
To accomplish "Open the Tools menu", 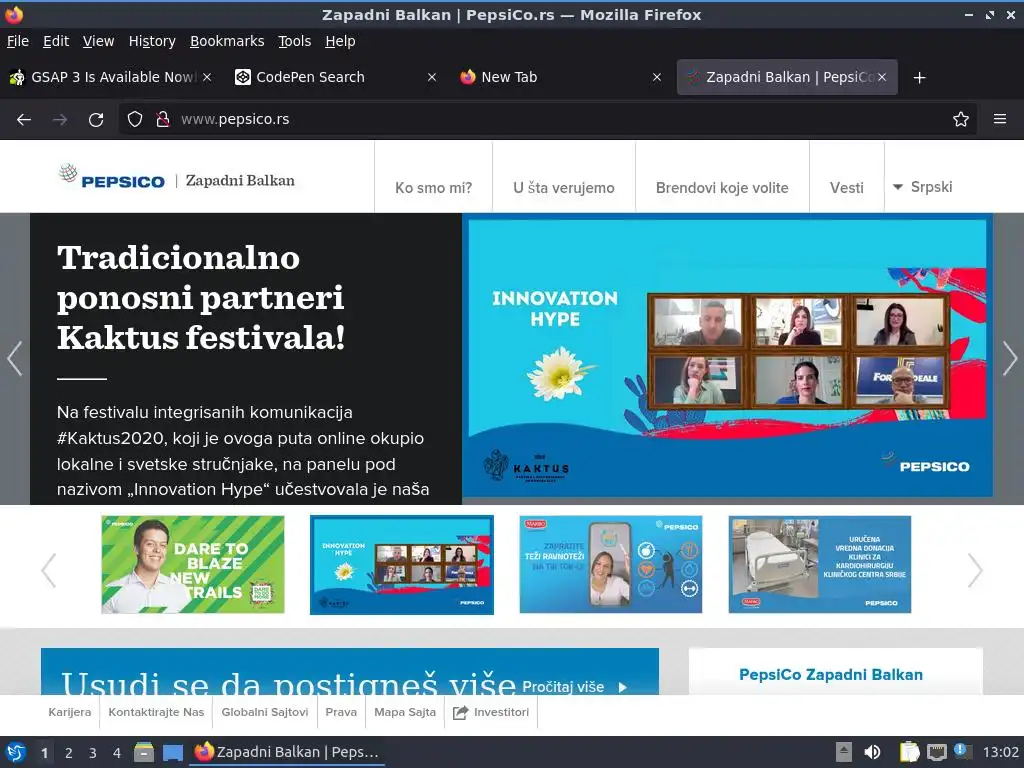I will click(295, 41).
